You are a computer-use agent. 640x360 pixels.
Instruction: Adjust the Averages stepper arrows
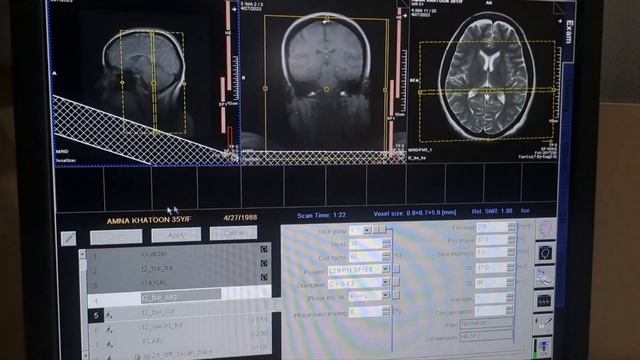click(x=509, y=298)
